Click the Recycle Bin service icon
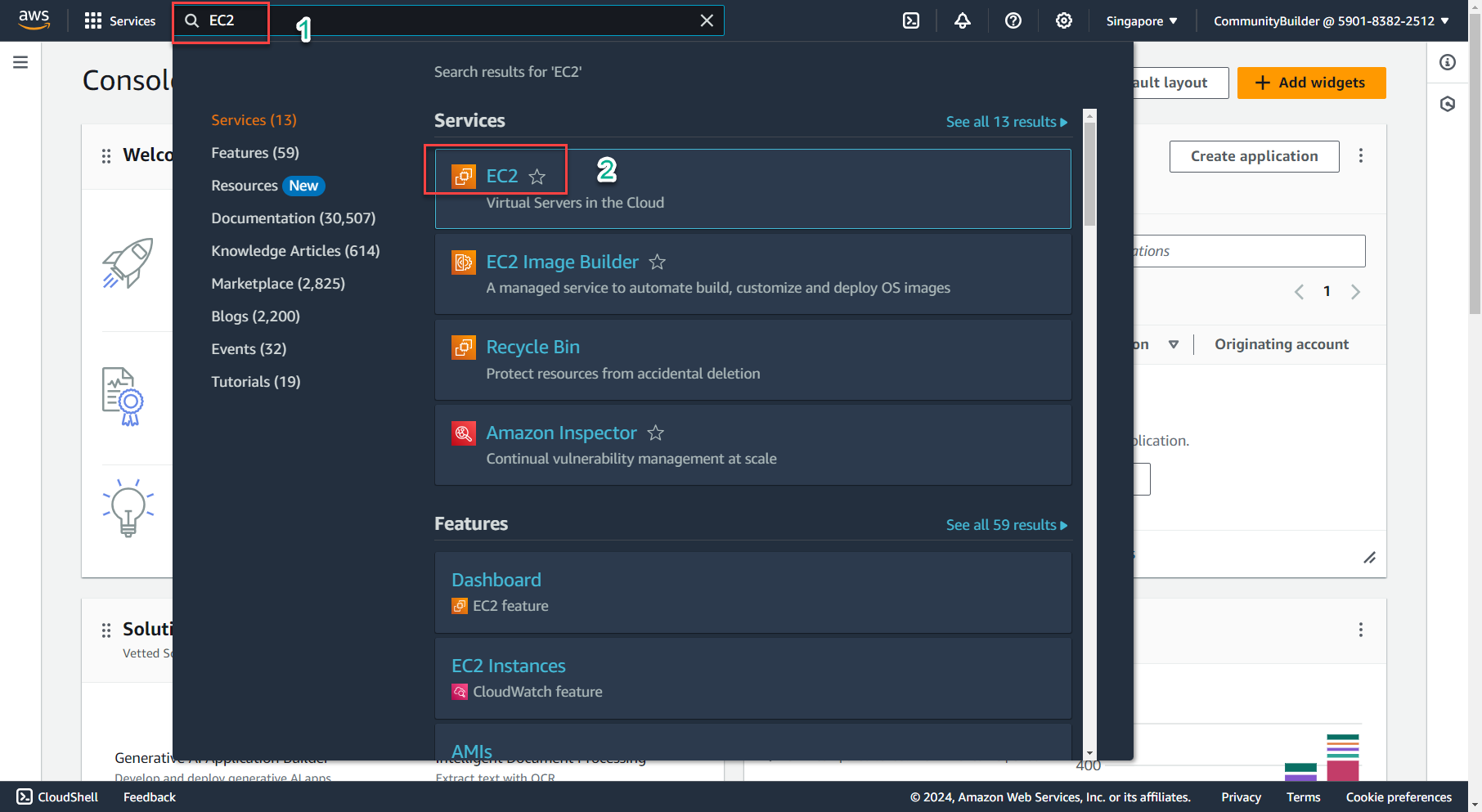The image size is (1482, 812). click(464, 347)
